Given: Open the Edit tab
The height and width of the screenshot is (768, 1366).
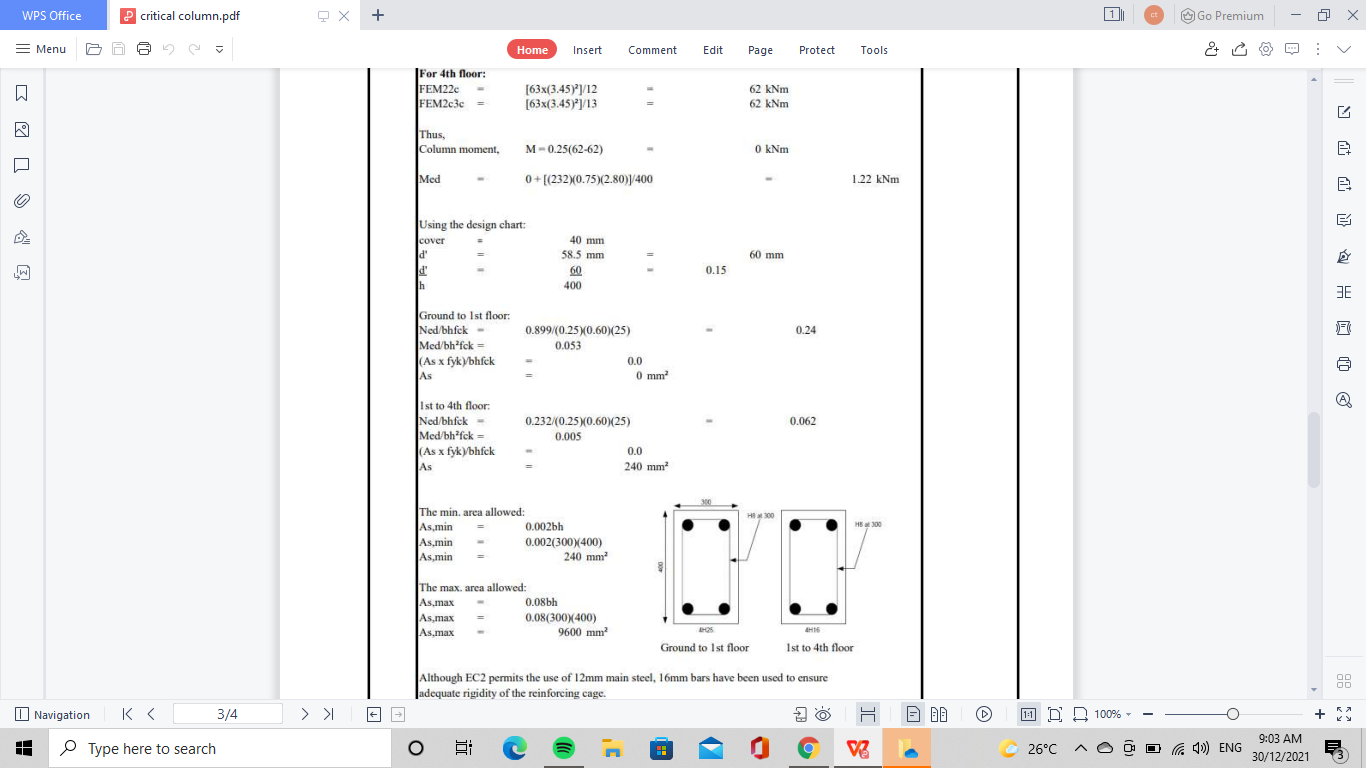Looking at the screenshot, I should pyautogui.click(x=713, y=50).
